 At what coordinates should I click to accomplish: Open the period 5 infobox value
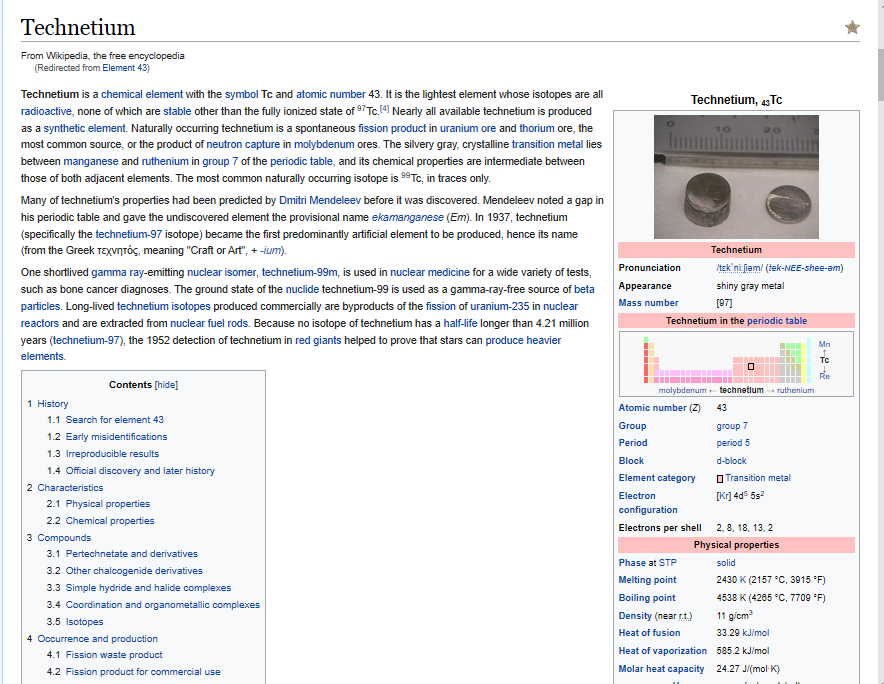coord(733,443)
